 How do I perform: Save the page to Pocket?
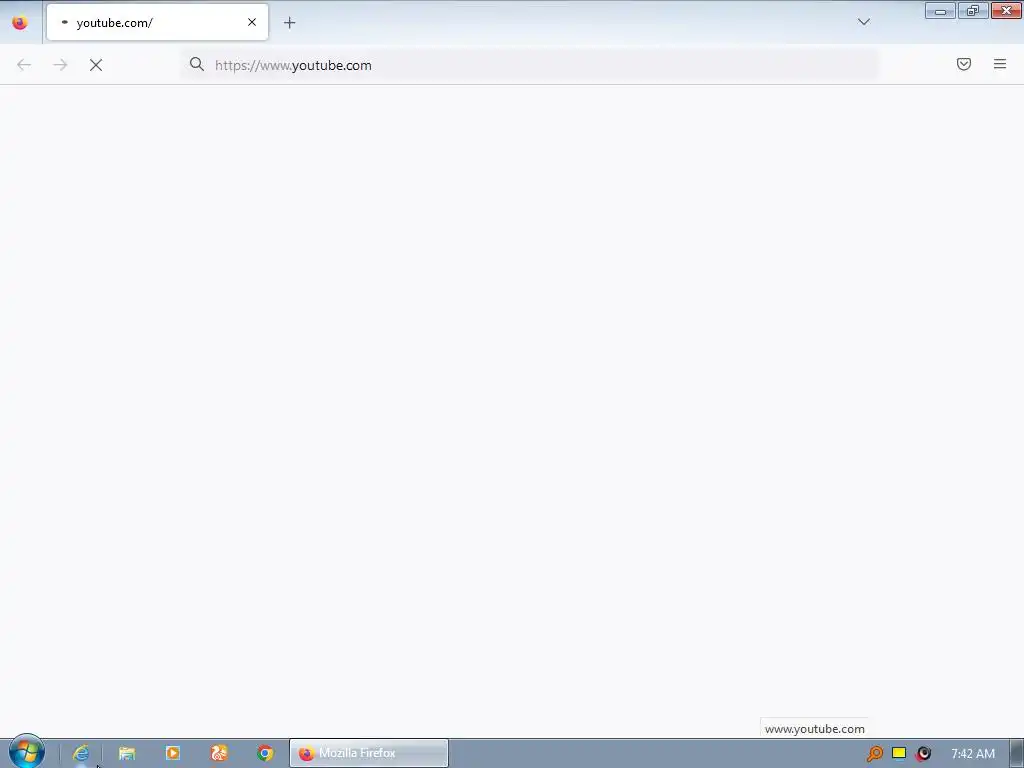click(x=963, y=64)
